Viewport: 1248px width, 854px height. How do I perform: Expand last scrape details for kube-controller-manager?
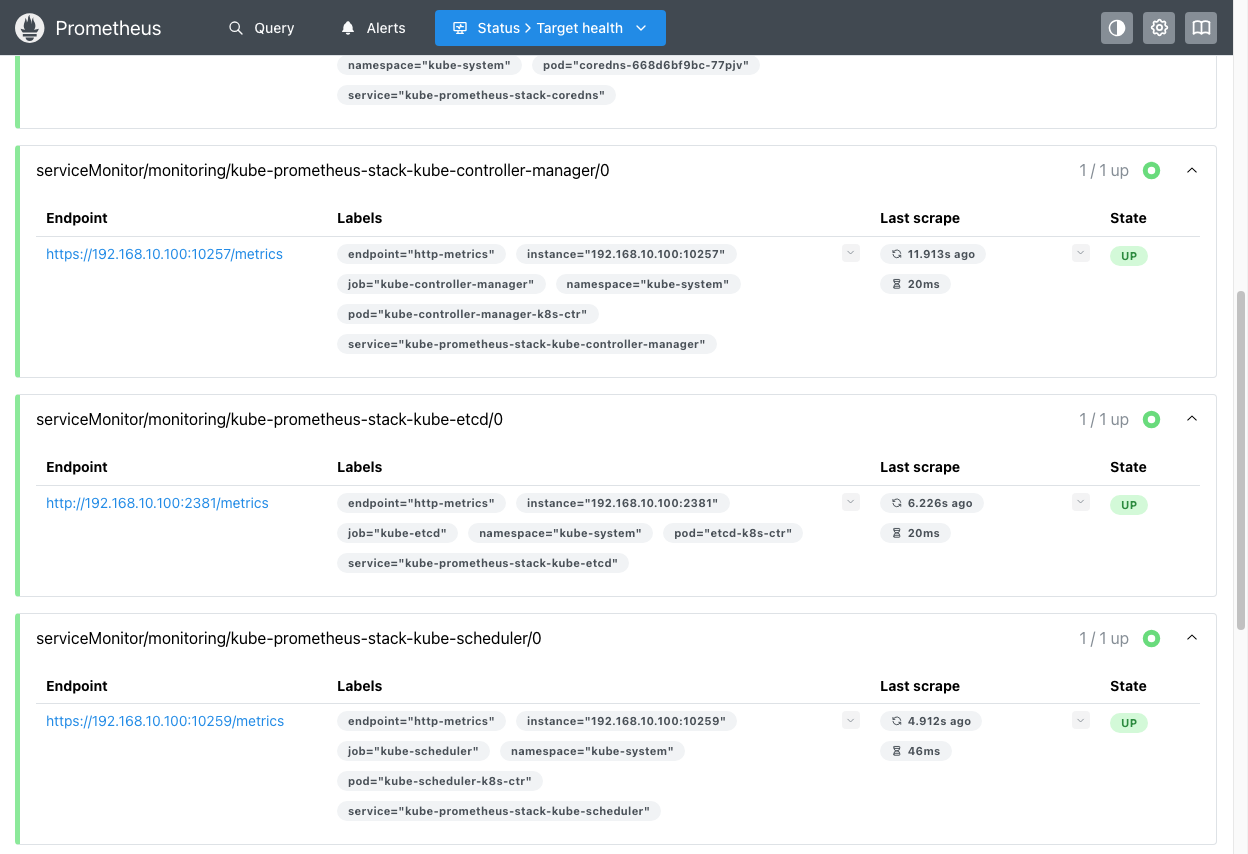pyautogui.click(x=1080, y=253)
